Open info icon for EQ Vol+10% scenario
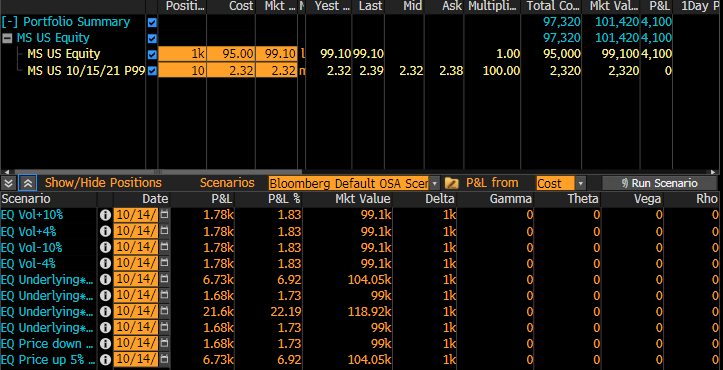The image size is (723, 370). 106,215
